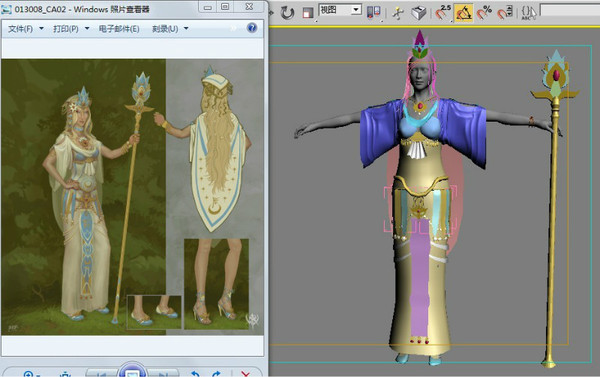Click the Use Pivot Point Center icon
This screenshot has height=377, width=600.
[373, 13]
